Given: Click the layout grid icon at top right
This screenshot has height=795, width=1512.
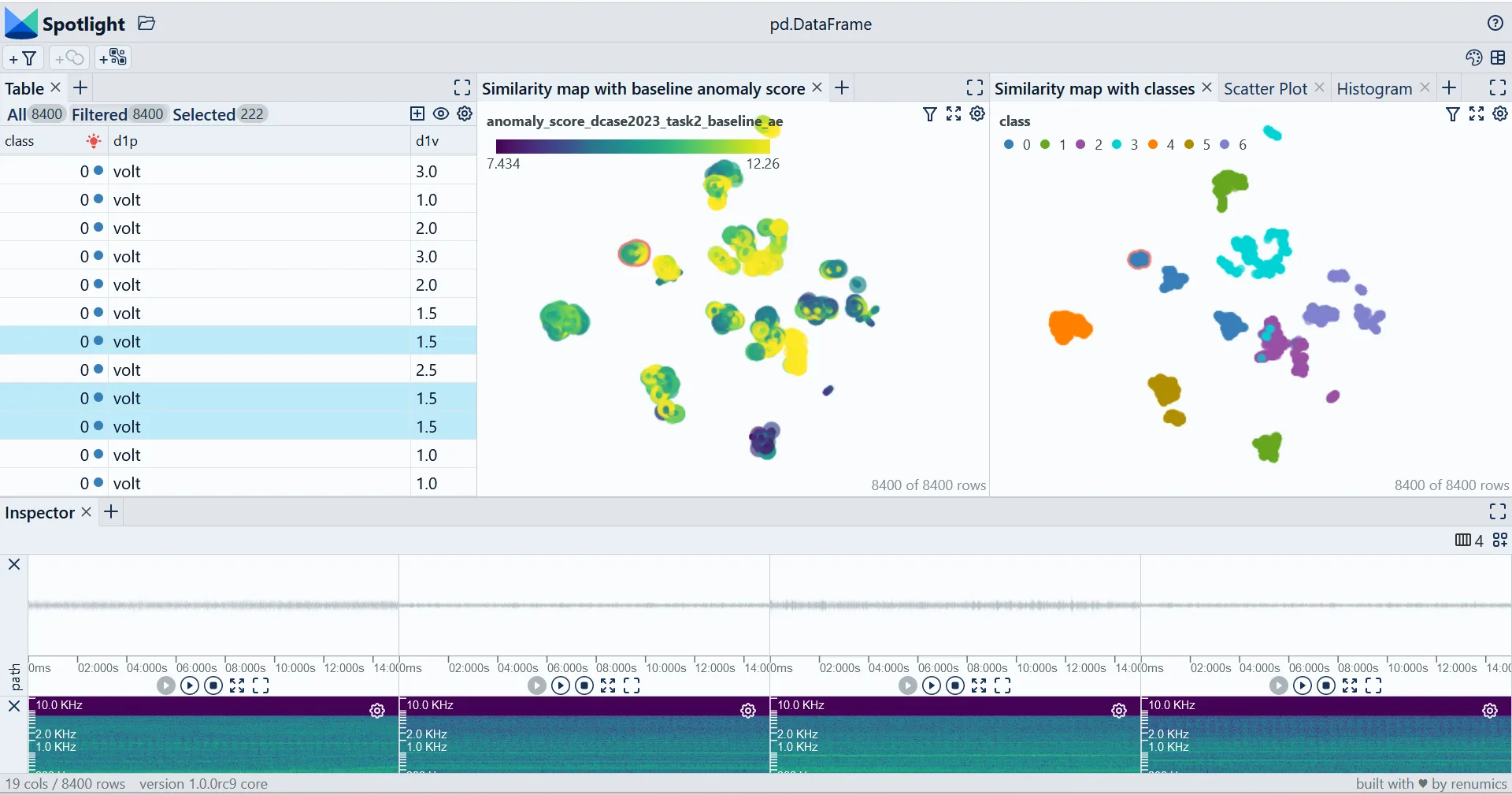Looking at the screenshot, I should [1498, 58].
